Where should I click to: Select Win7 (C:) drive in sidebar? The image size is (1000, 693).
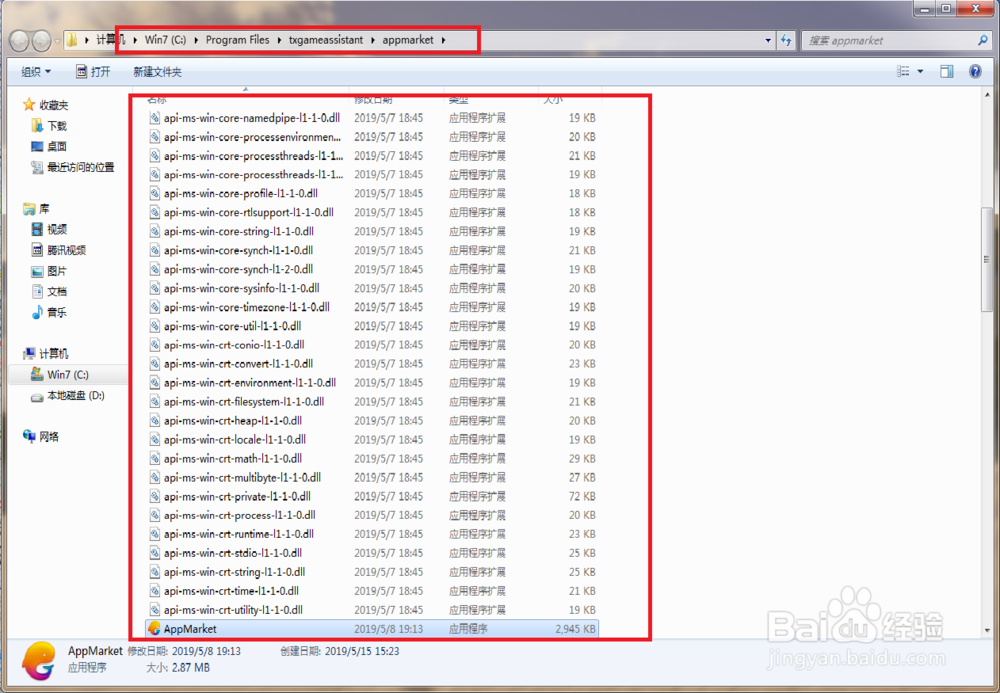60,374
